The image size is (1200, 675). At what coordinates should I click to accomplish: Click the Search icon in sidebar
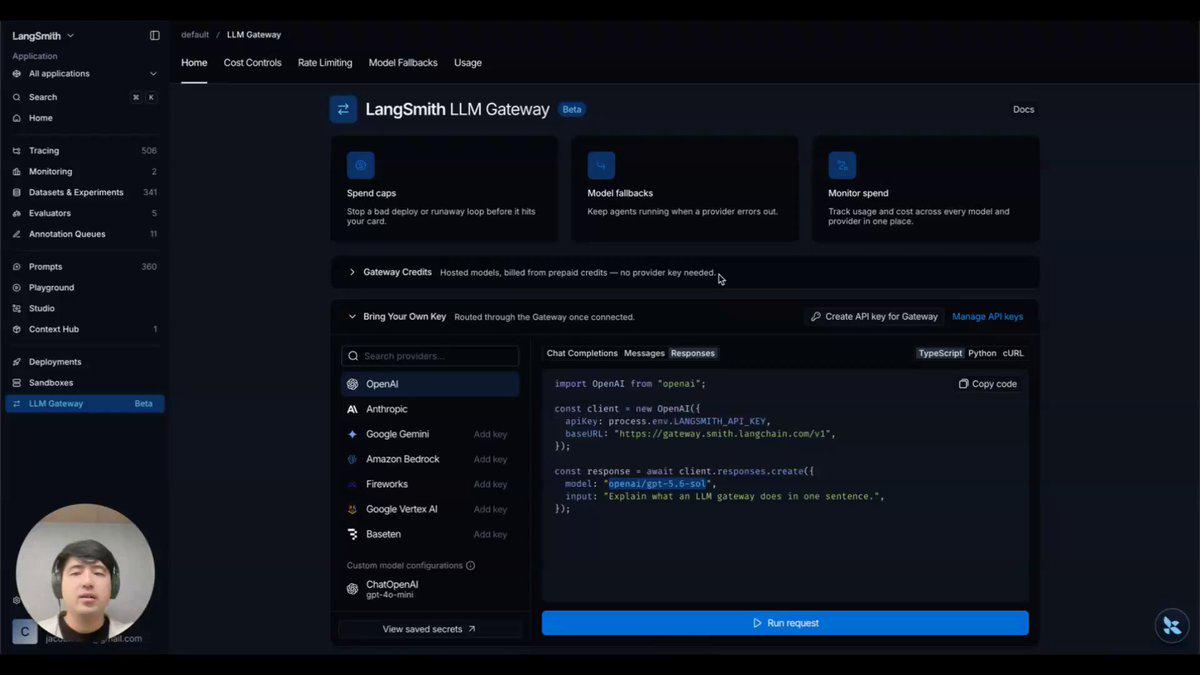17,97
